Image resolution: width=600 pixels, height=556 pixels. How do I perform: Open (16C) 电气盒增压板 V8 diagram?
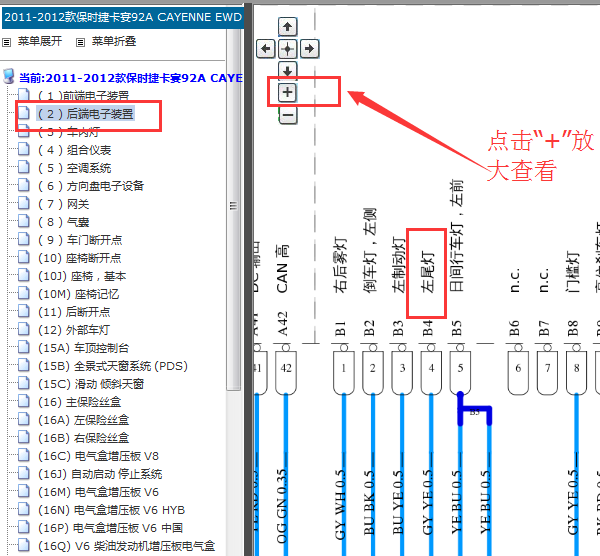pos(98,456)
